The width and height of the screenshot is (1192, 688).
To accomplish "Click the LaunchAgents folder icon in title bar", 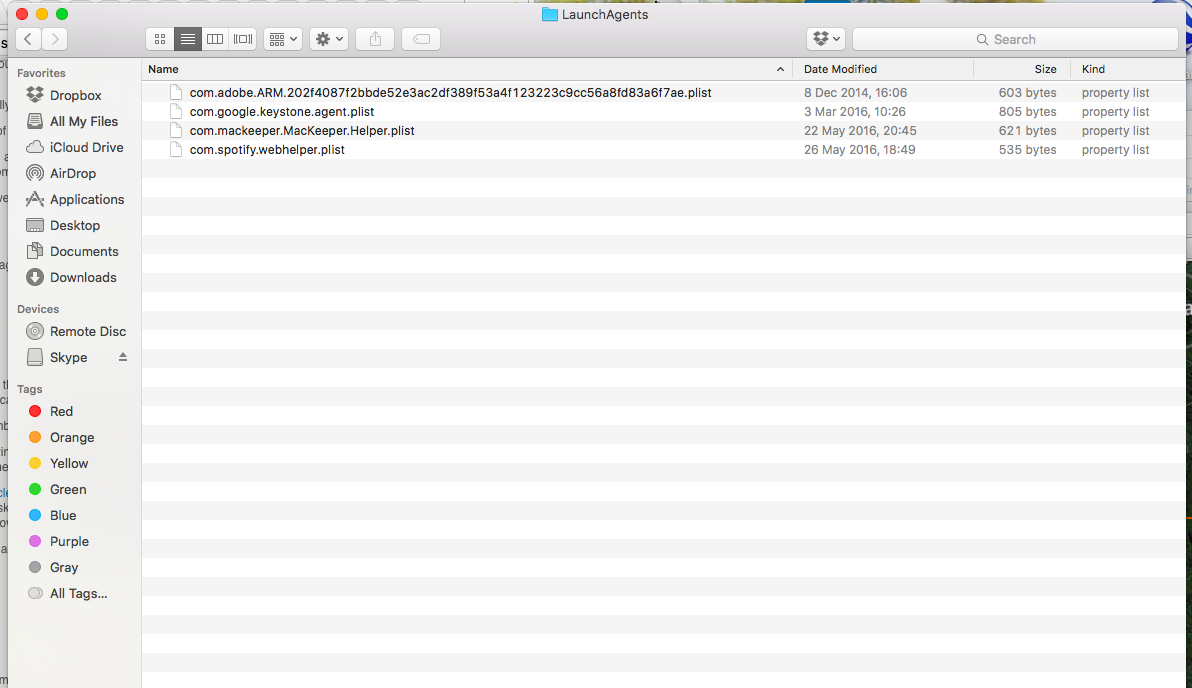I will 550,14.
